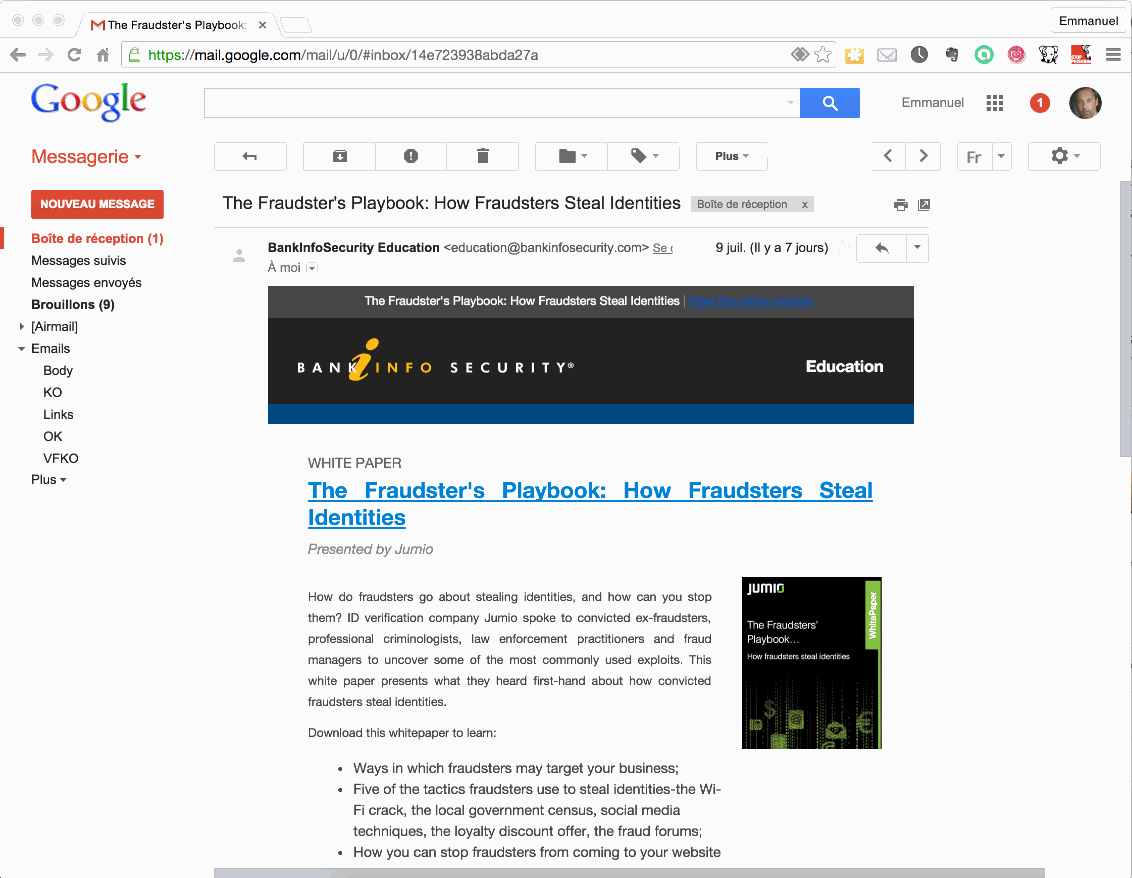Open Boîte de réception (1)
Viewport: 1132px width, 878px height.
click(x=97, y=238)
